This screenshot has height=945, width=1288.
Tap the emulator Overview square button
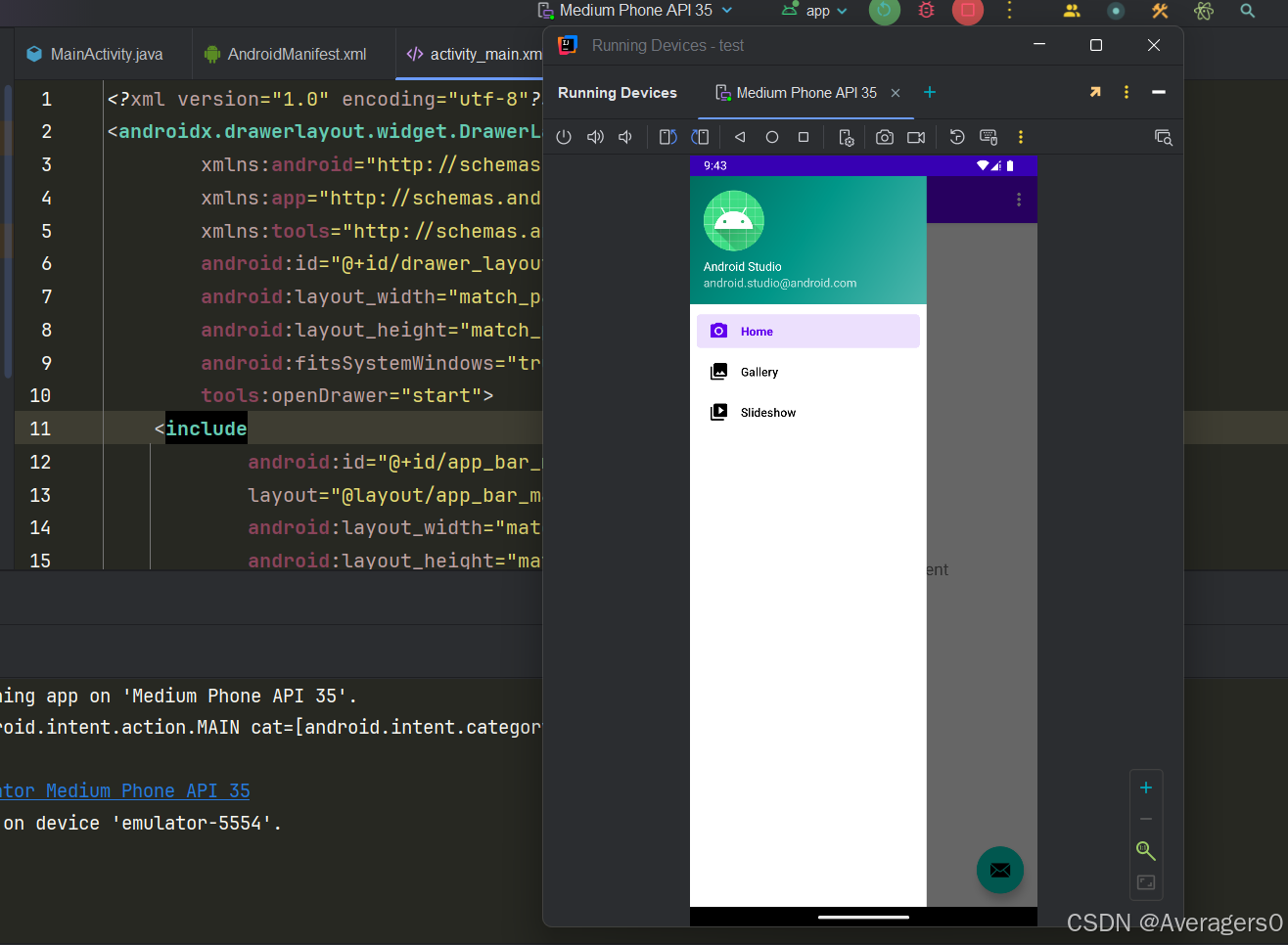pos(804,137)
